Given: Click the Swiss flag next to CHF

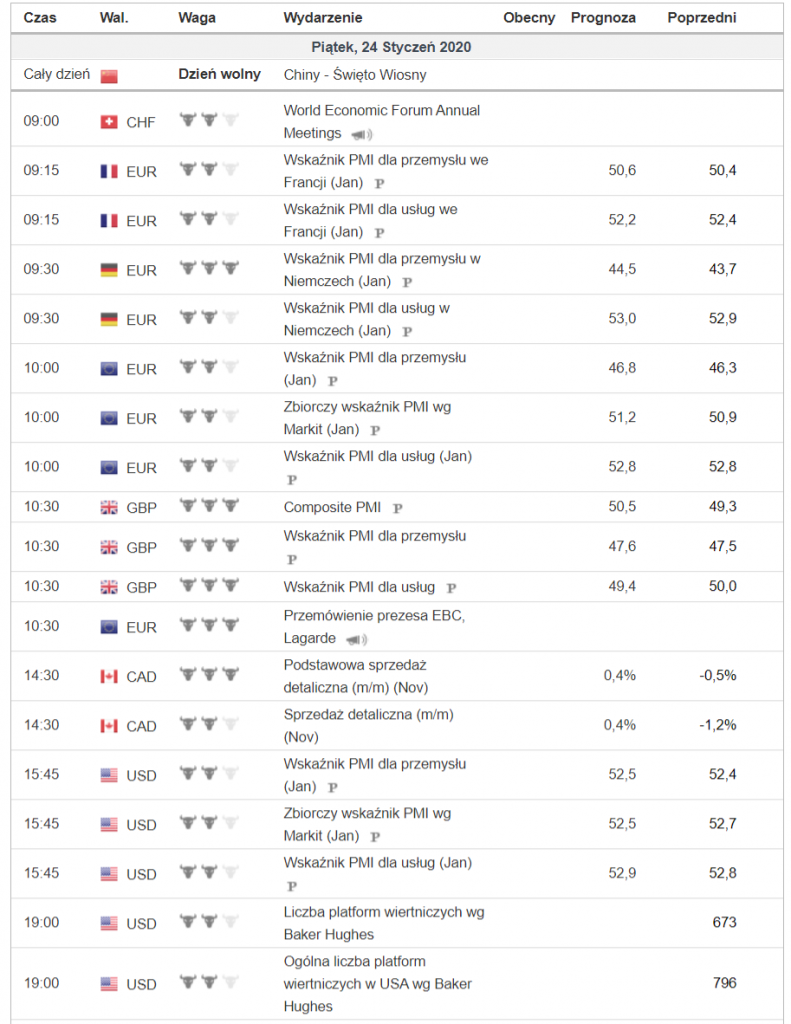Looking at the screenshot, I should 109,122.
